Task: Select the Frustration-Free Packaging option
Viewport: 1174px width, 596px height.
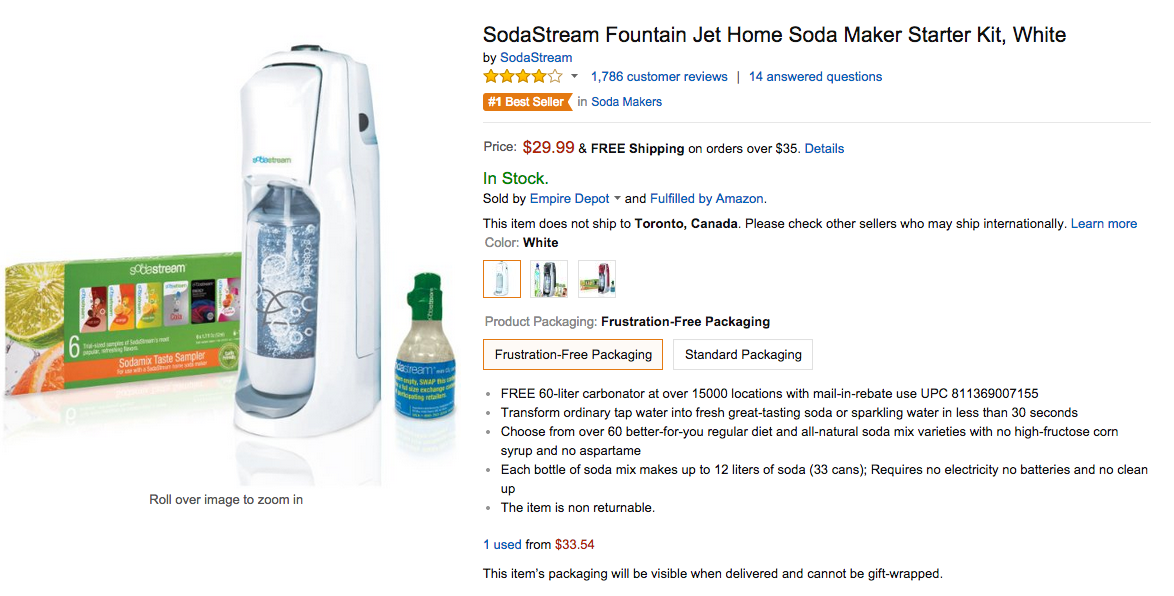Action: tap(572, 354)
